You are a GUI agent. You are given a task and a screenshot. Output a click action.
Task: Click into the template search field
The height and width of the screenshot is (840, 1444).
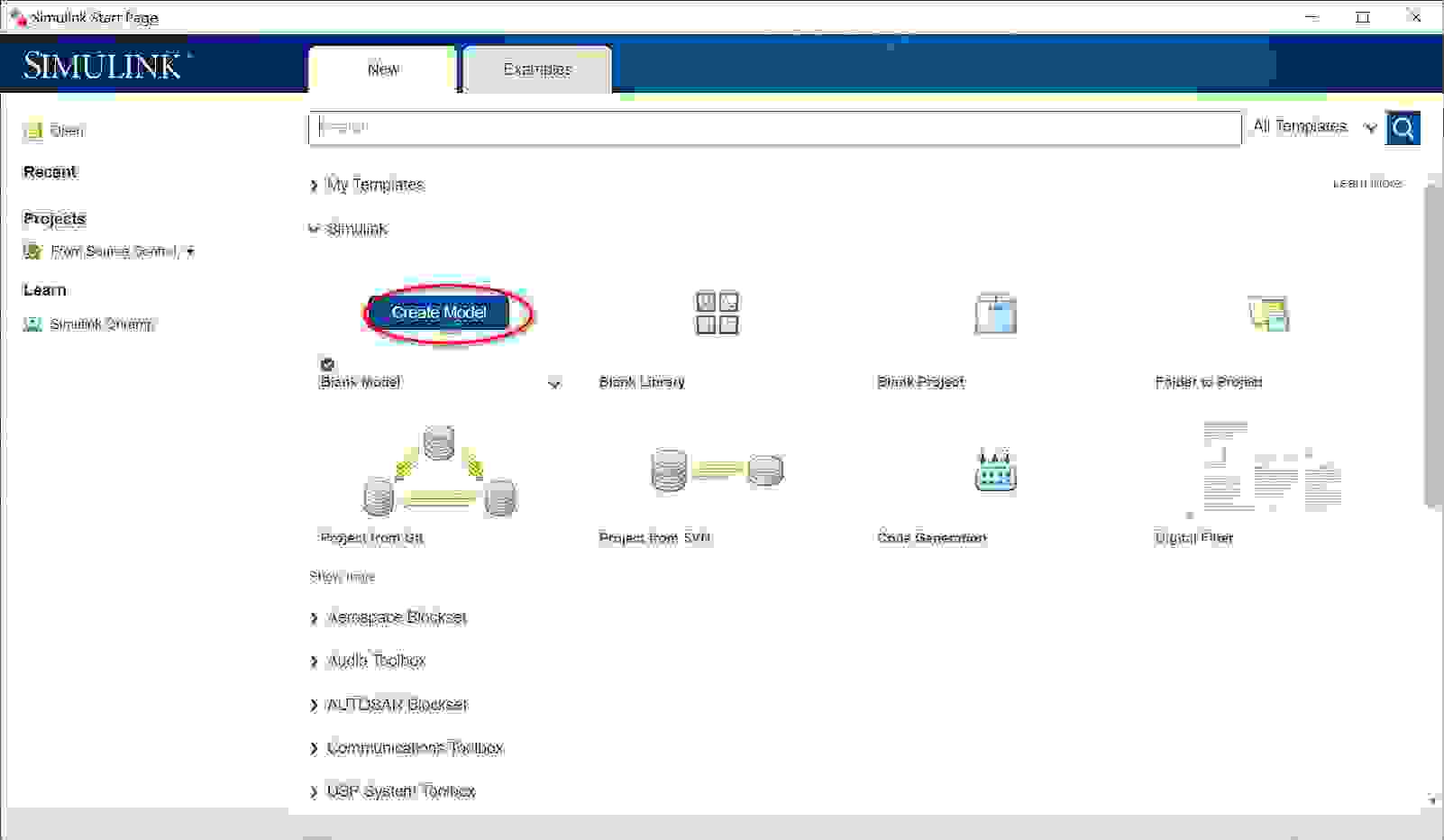pos(774,128)
